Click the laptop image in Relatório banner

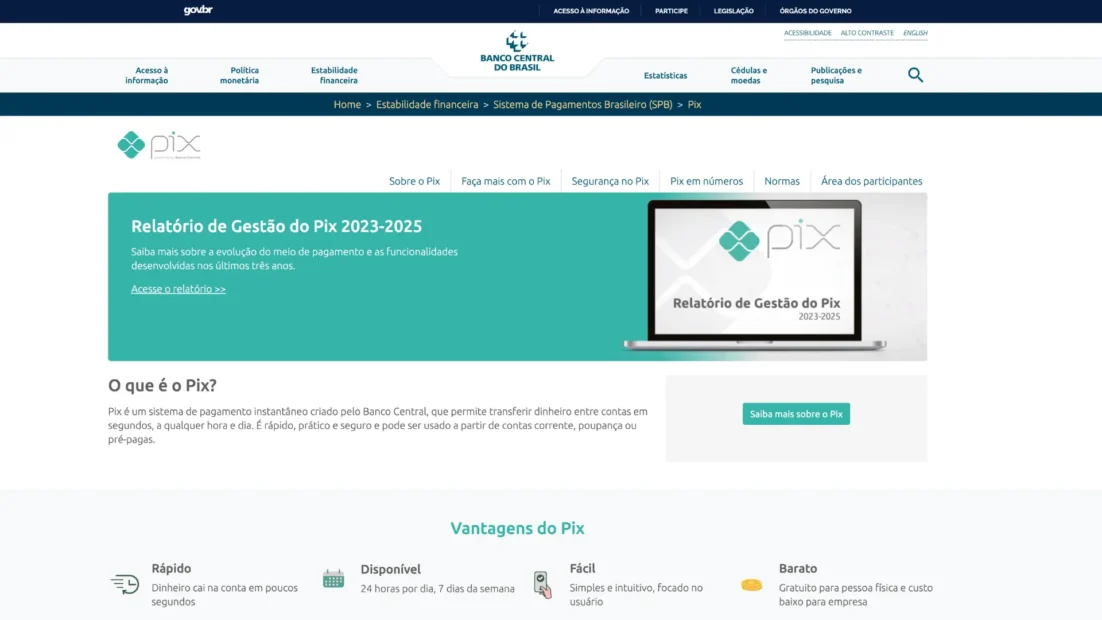pos(755,275)
